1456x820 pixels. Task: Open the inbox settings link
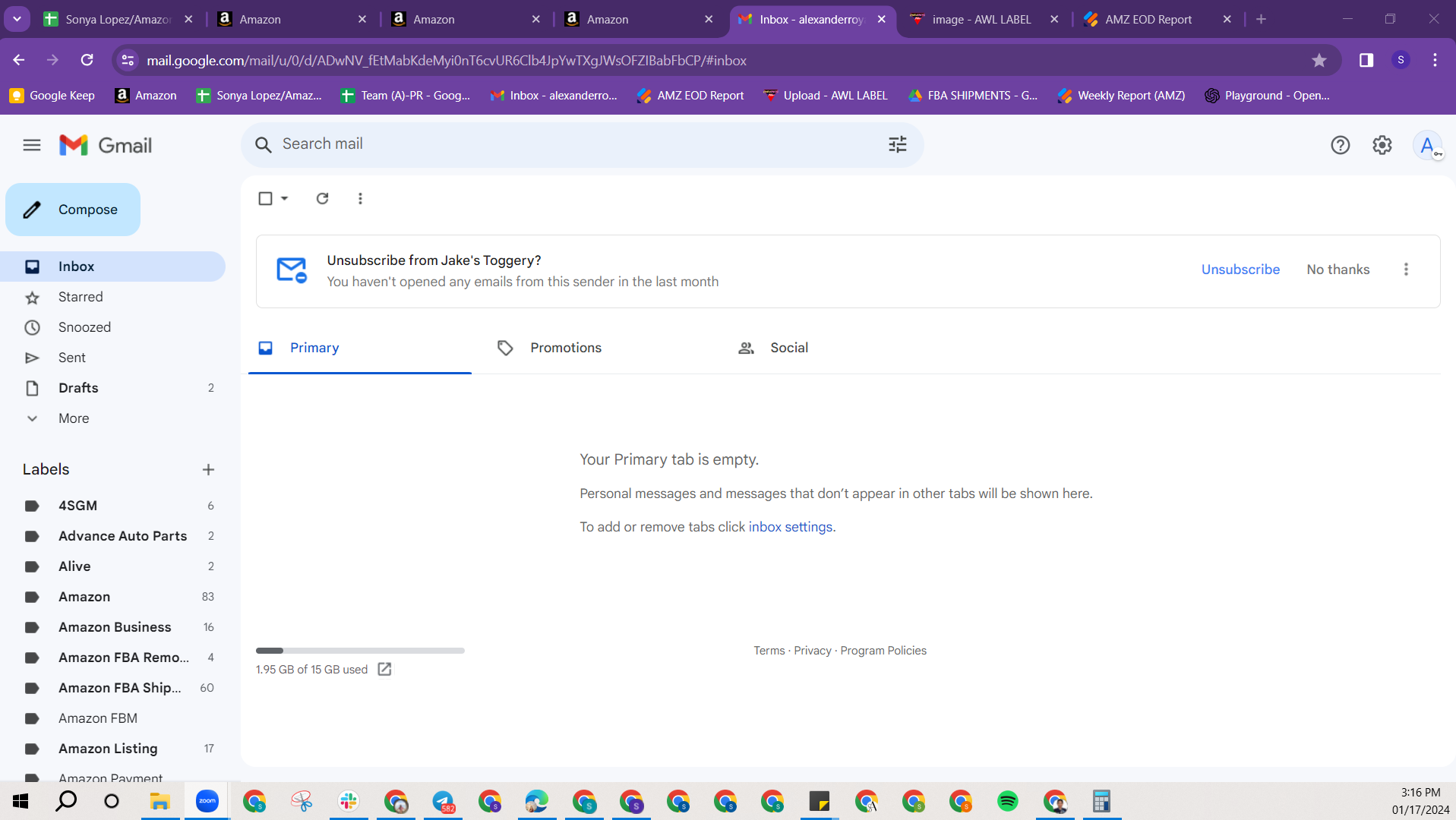tap(791, 527)
